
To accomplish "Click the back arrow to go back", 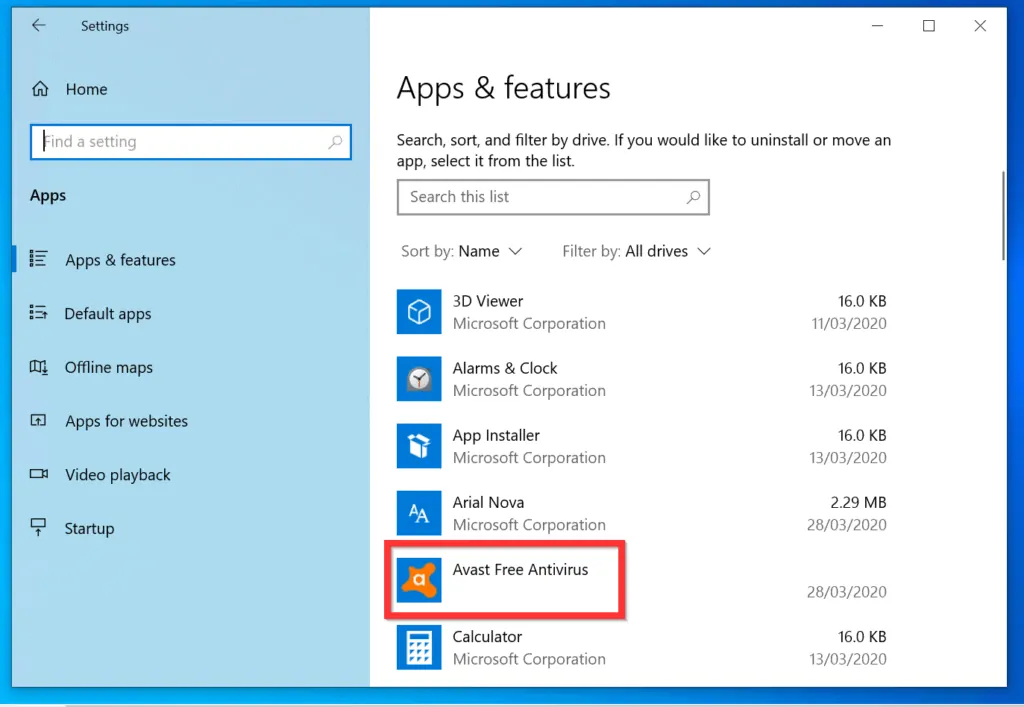I will tap(38, 25).
